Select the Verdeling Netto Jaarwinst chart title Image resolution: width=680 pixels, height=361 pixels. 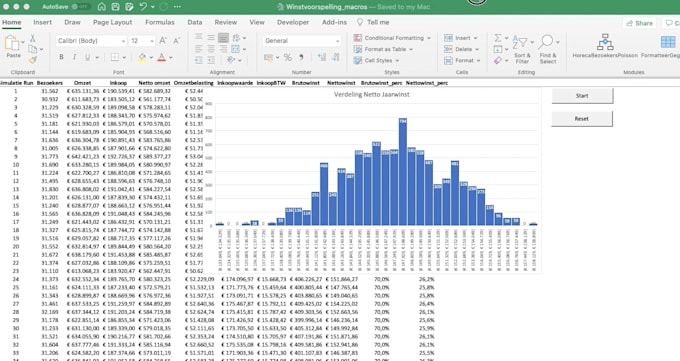tap(372, 94)
